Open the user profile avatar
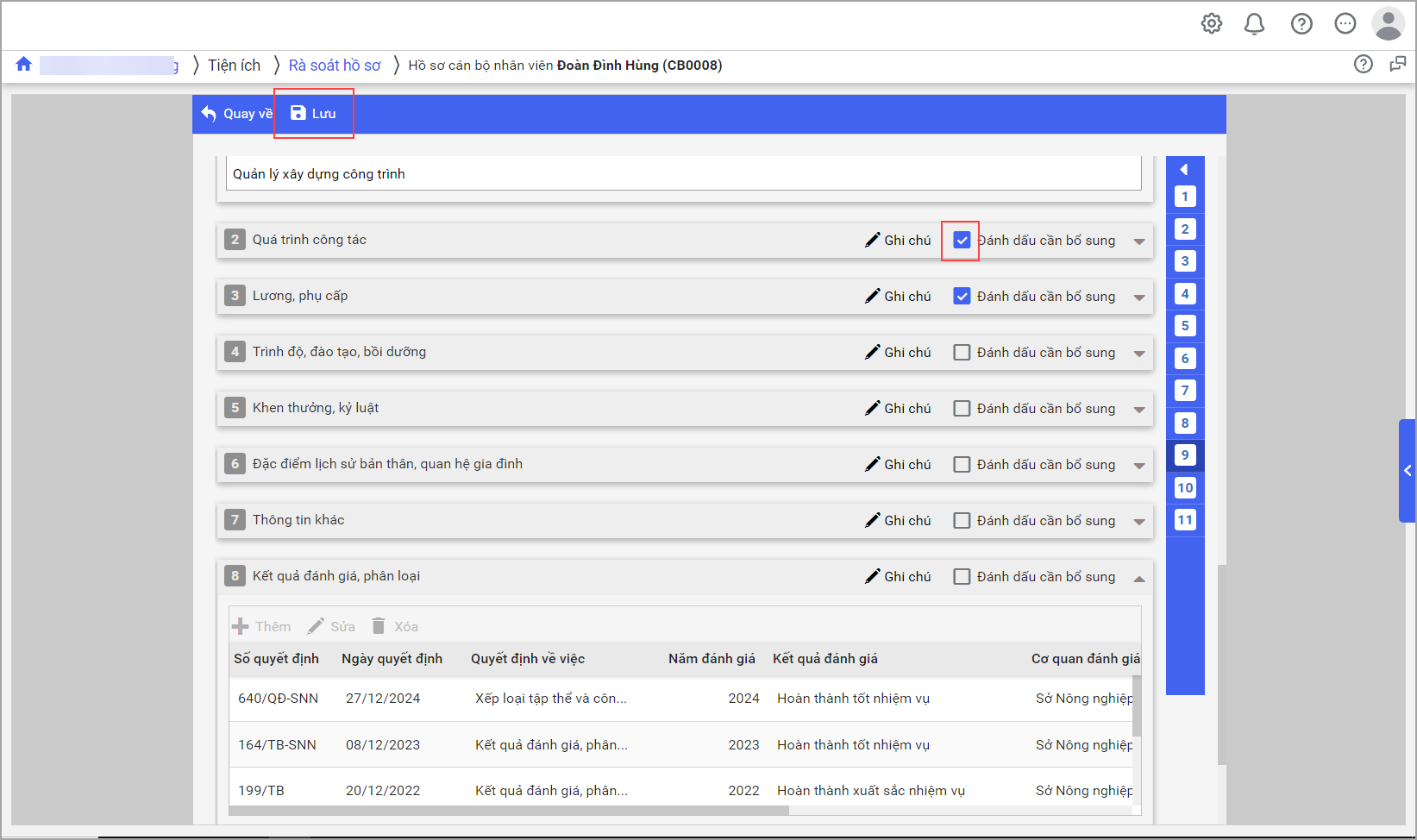1417x840 pixels. (1388, 24)
